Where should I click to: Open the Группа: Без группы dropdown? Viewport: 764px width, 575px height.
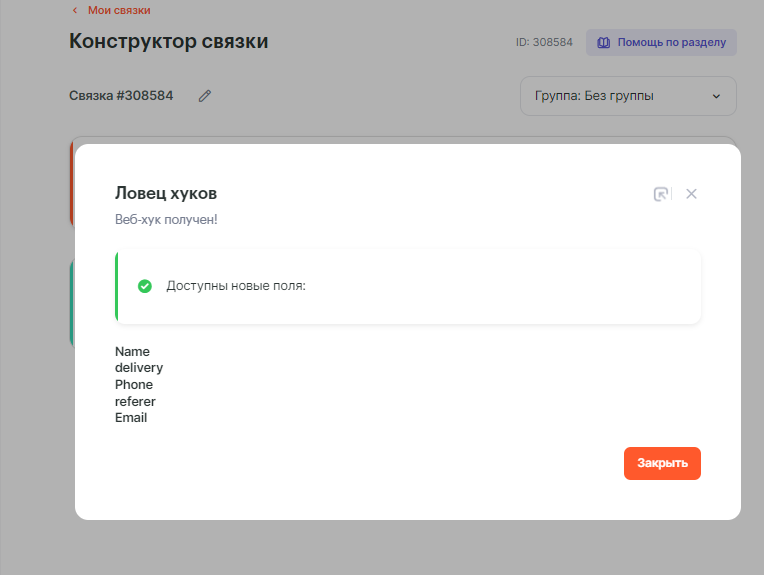(x=627, y=96)
